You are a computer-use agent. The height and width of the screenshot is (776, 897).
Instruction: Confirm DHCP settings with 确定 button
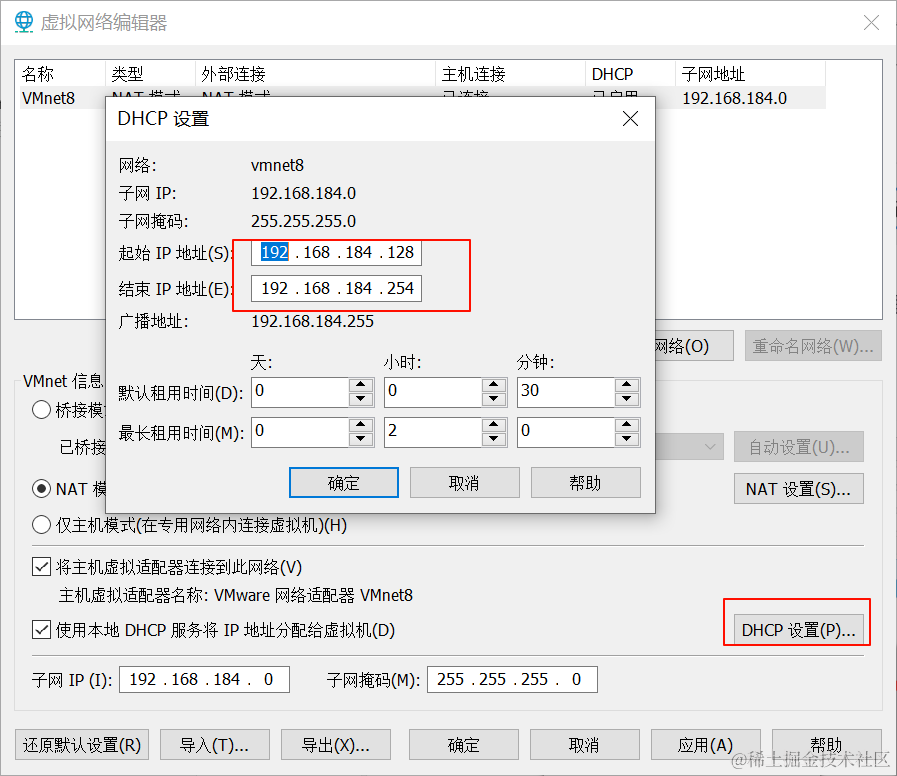pos(343,482)
